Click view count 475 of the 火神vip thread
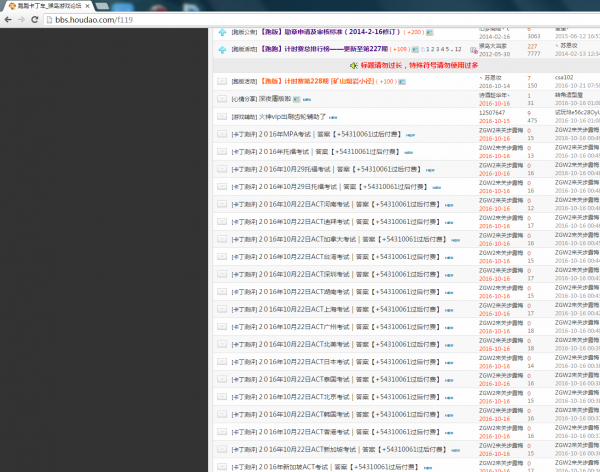The width and height of the screenshot is (600, 472). tap(532, 121)
